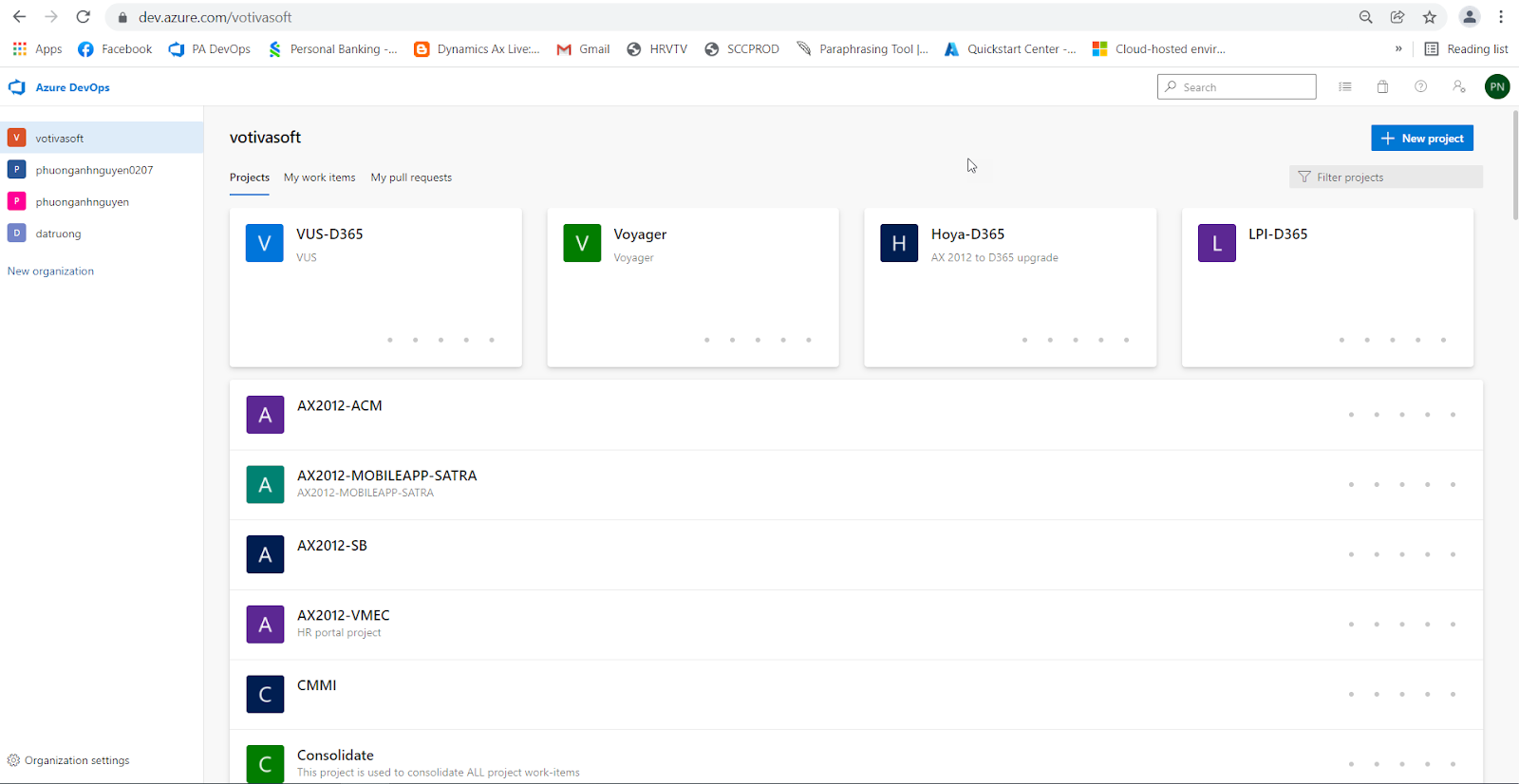Open the Dynamics Ax Live bookmark
1519x784 pixels.
coord(477,49)
